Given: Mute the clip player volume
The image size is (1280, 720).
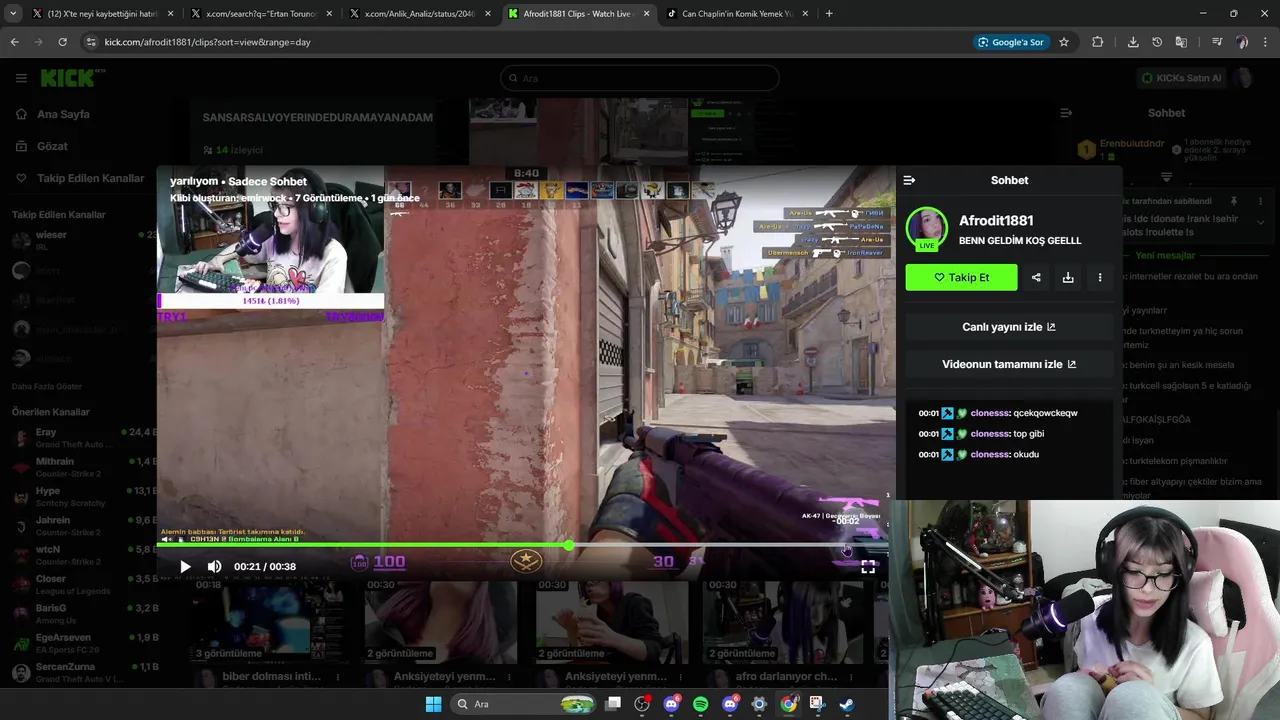Looking at the screenshot, I should coord(214,566).
